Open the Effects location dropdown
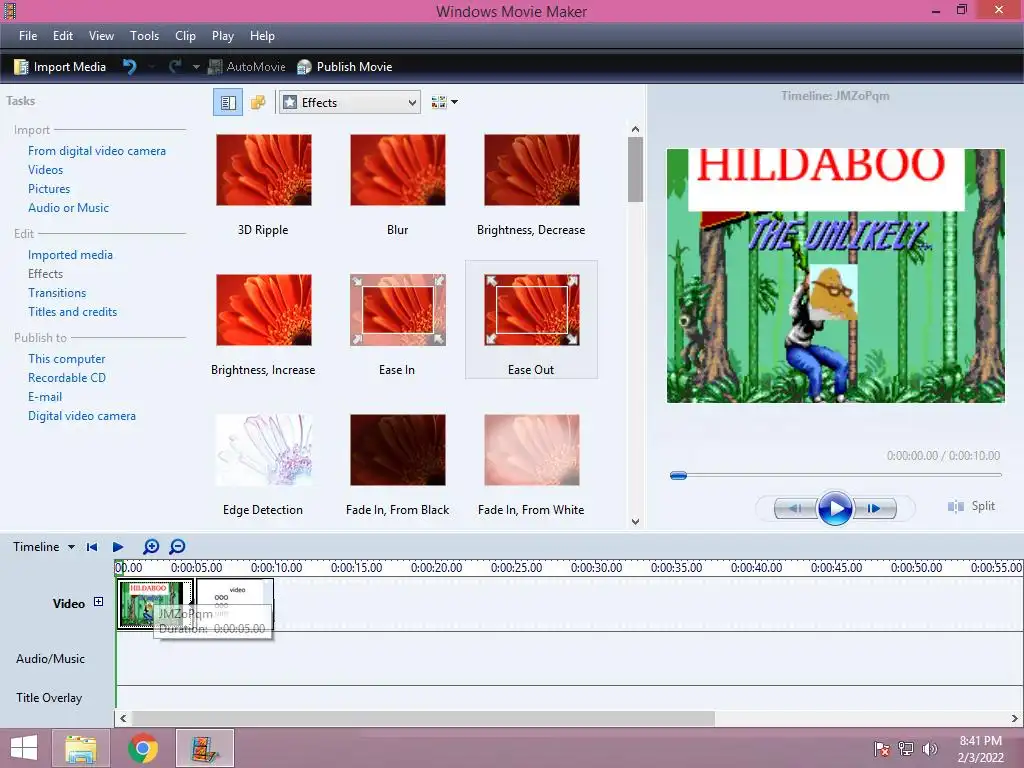 tap(349, 103)
